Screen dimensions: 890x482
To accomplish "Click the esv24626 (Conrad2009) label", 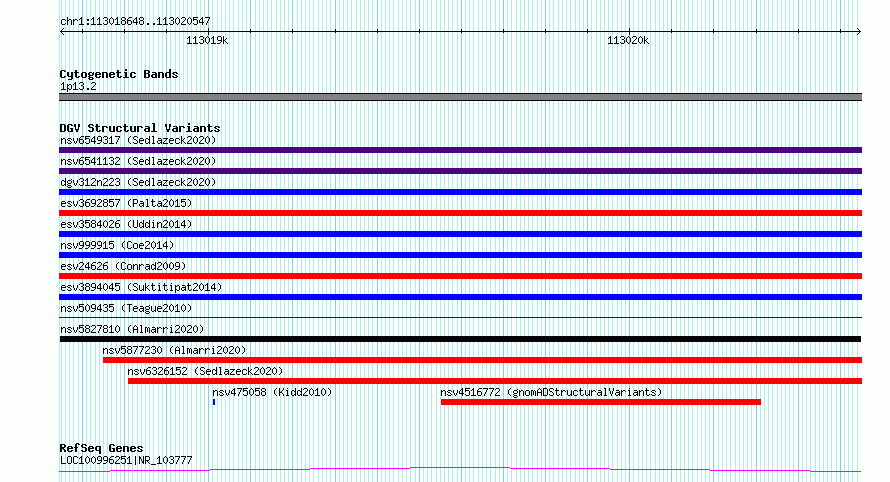I will (123, 266).
